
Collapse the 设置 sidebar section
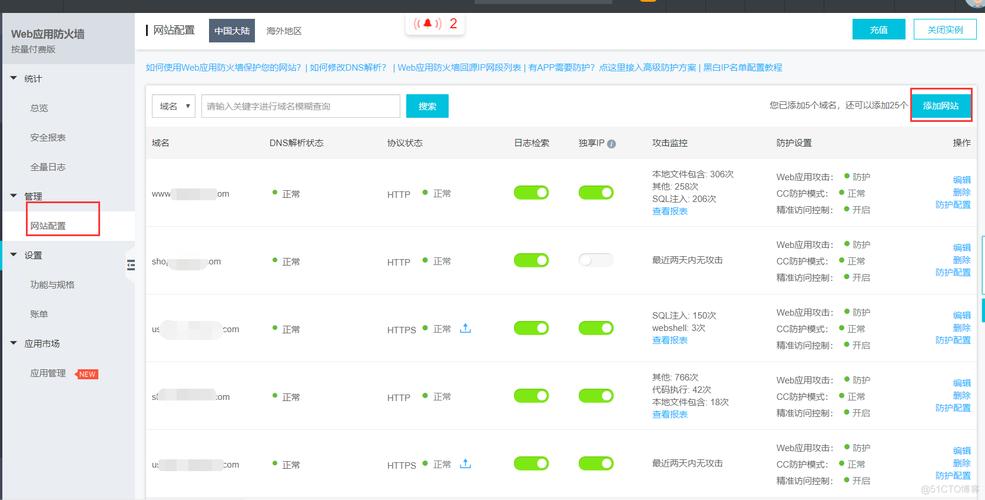[x=14, y=255]
